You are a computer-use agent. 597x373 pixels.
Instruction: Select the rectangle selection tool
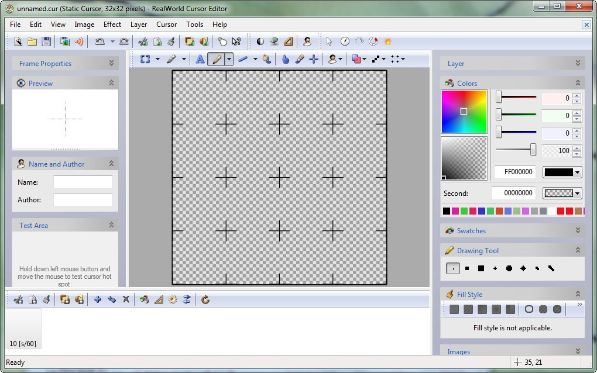pos(145,59)
